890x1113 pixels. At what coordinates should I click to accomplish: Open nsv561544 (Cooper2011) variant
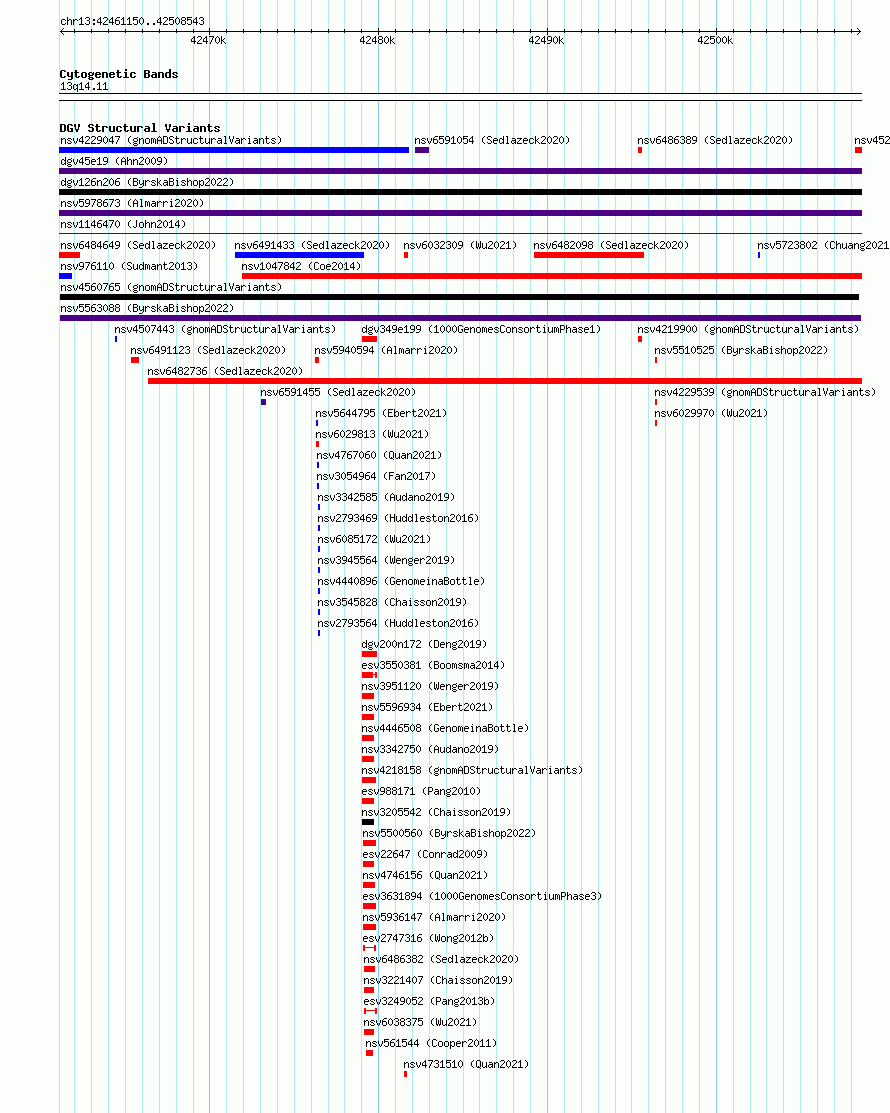(x=431, y=1043)
